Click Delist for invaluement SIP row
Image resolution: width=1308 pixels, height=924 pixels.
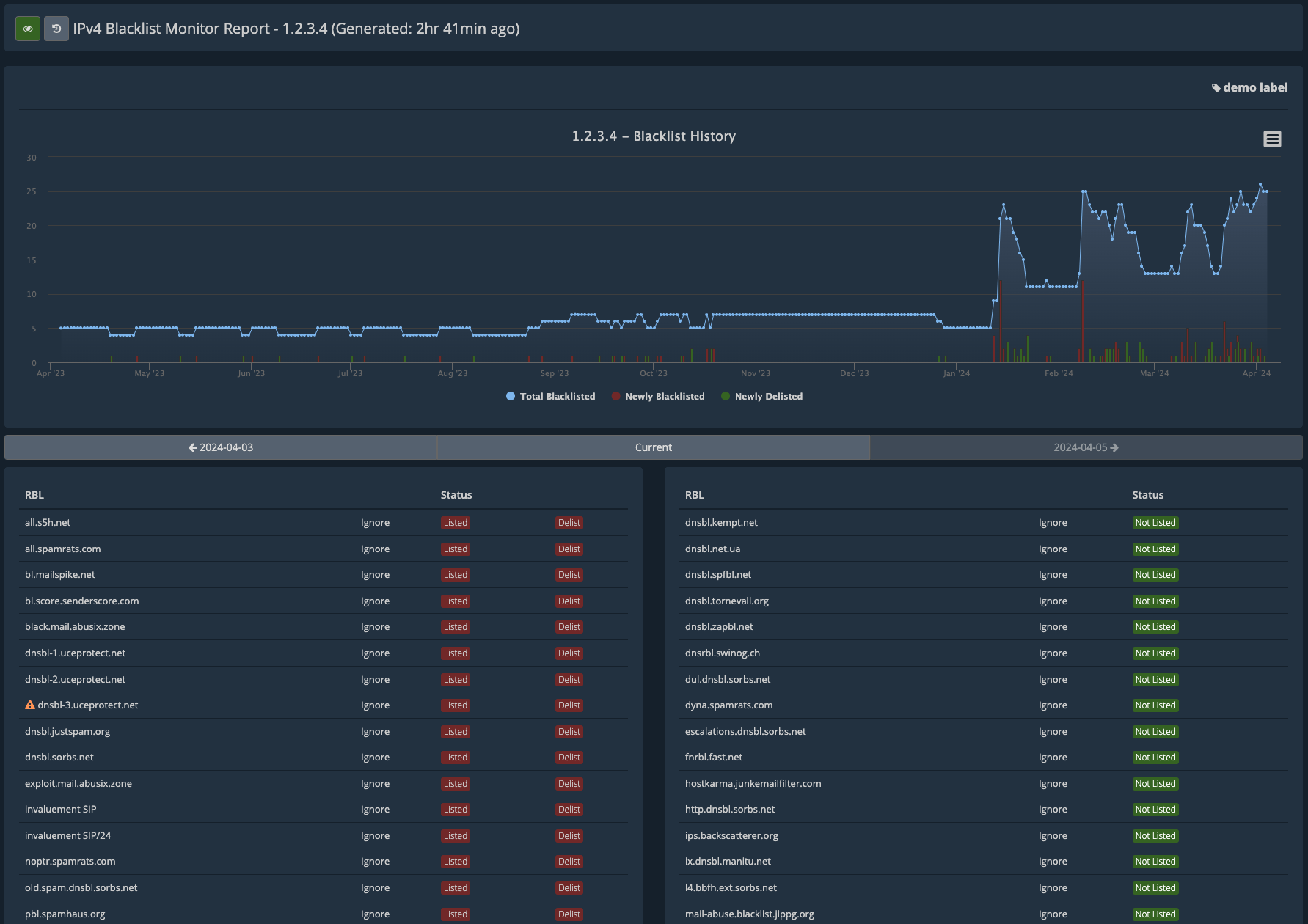(569, 810)
